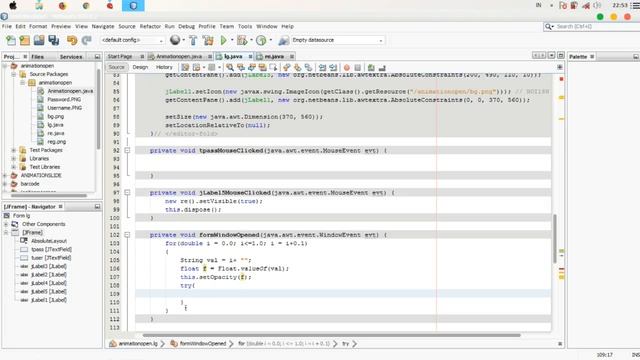Open the Debug menu
Image resolution: width=640 pixels, height=360 pixels.
point(187,26)
